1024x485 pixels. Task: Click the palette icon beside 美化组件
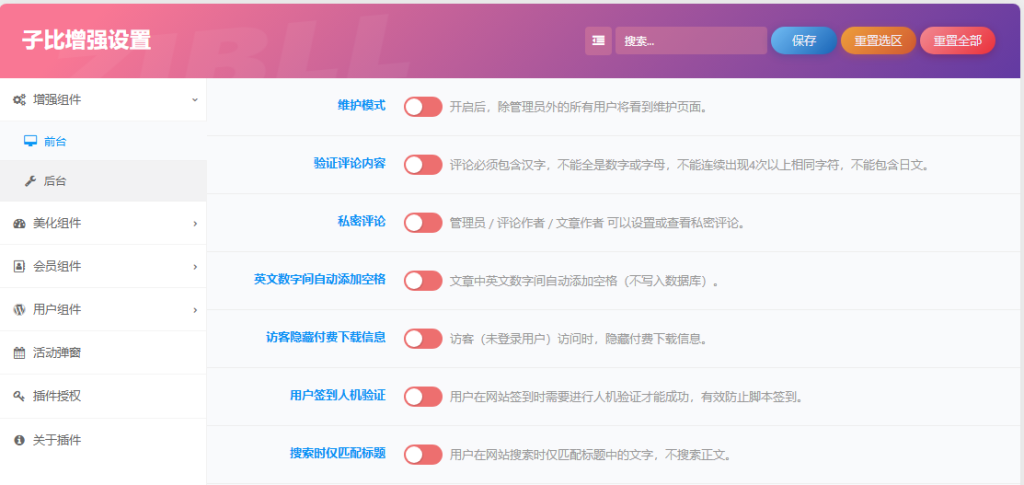click(x=20, y=223)
